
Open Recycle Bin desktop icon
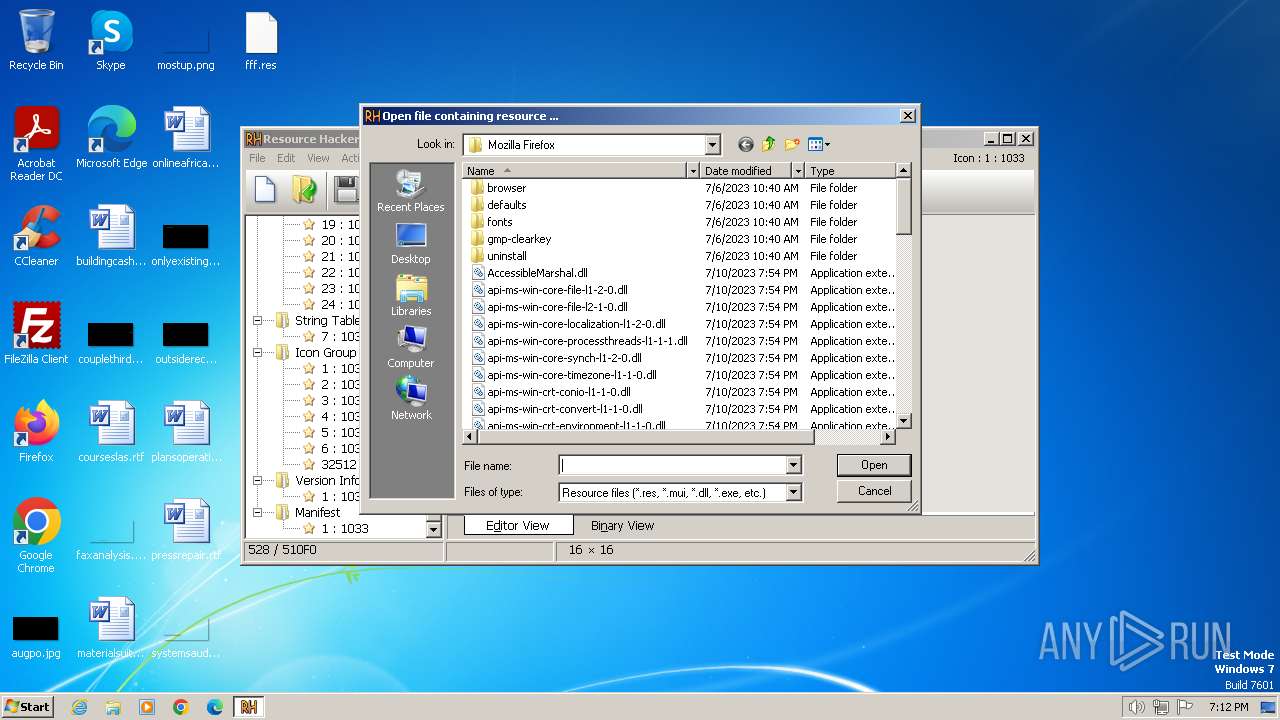click(x=36, y=41)
